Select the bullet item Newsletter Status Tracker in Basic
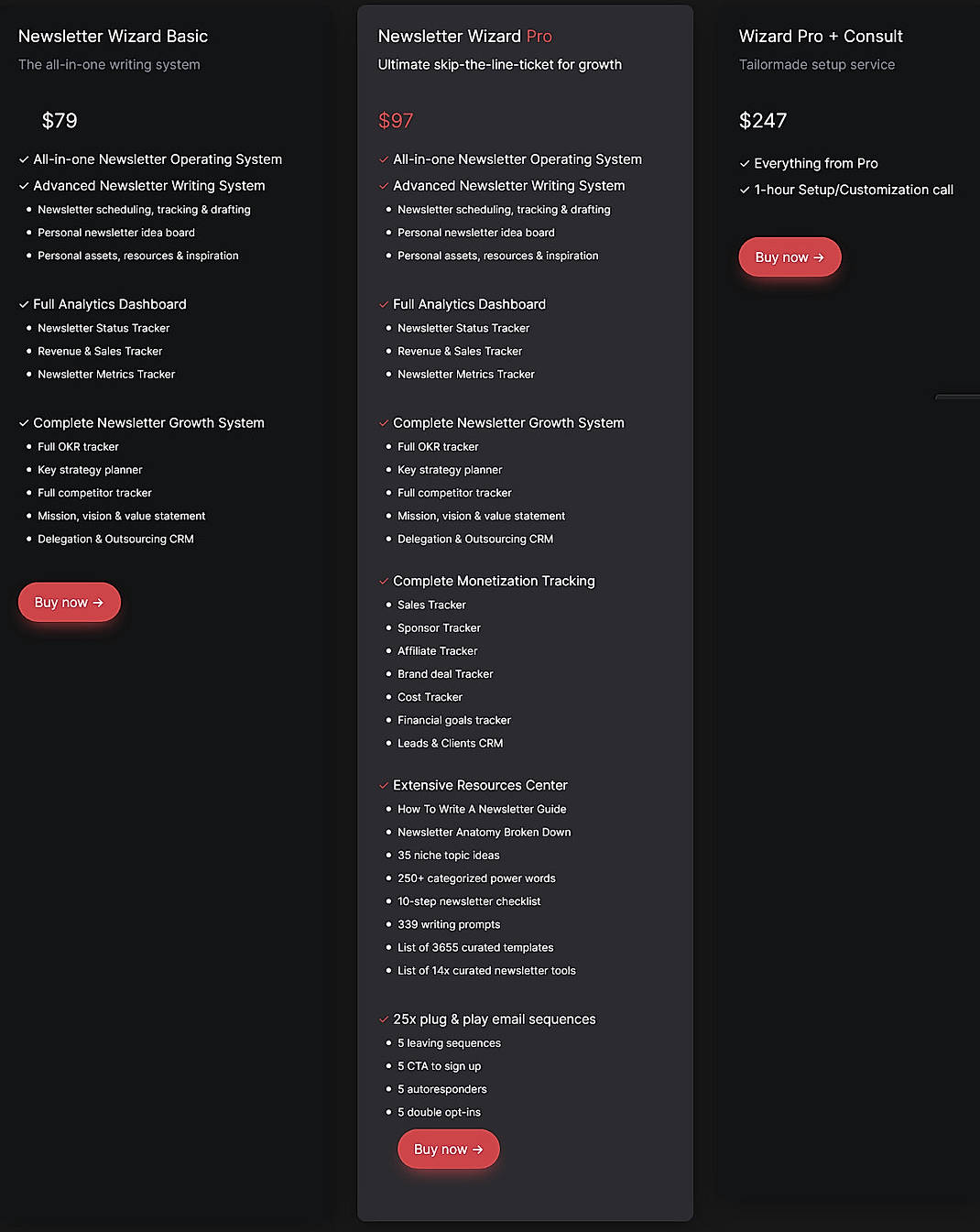 coord(103,328)
